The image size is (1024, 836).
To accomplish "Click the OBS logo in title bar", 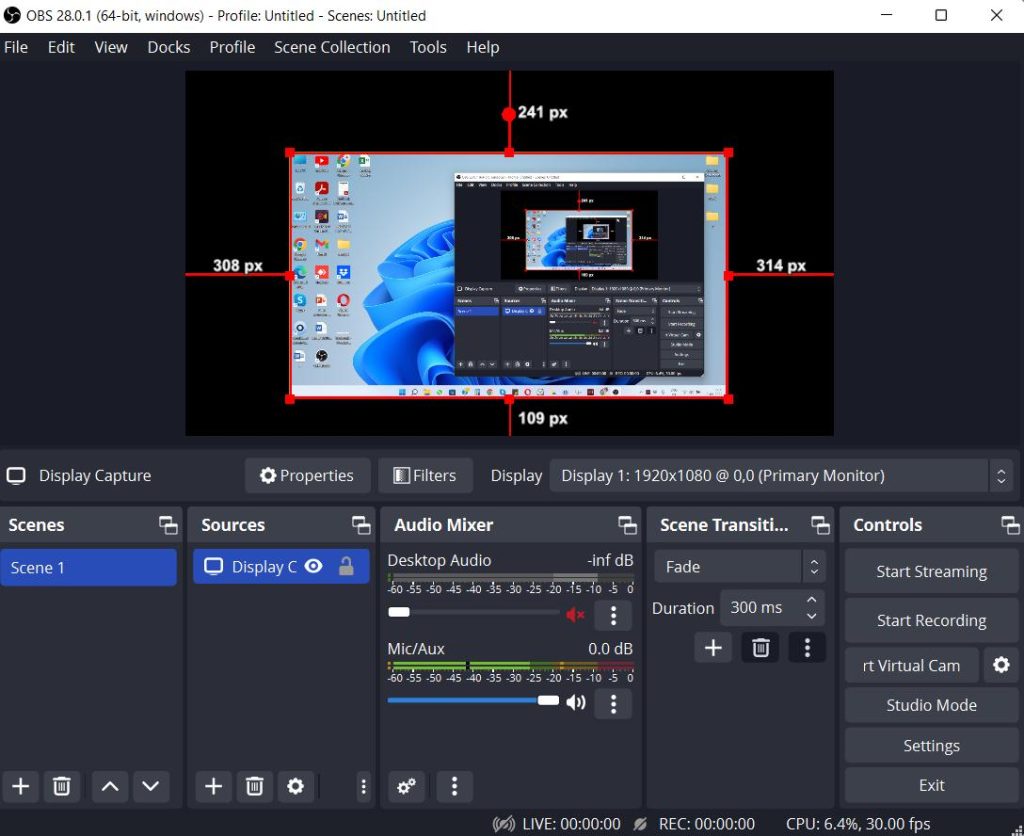I will point(12,15).
